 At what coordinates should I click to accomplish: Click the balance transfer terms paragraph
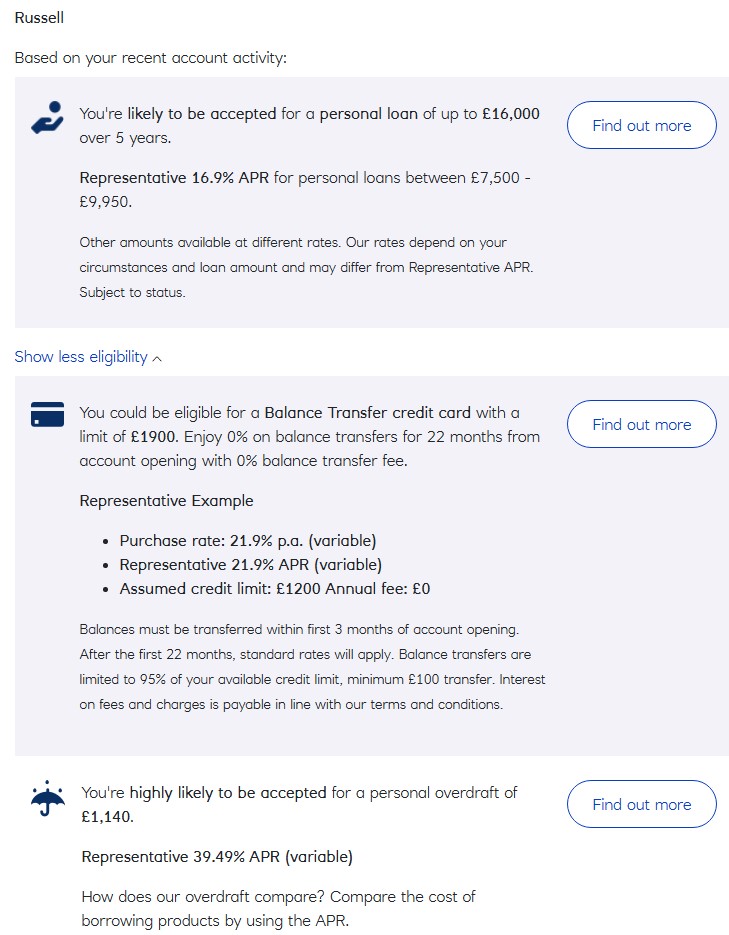point(312,667)
